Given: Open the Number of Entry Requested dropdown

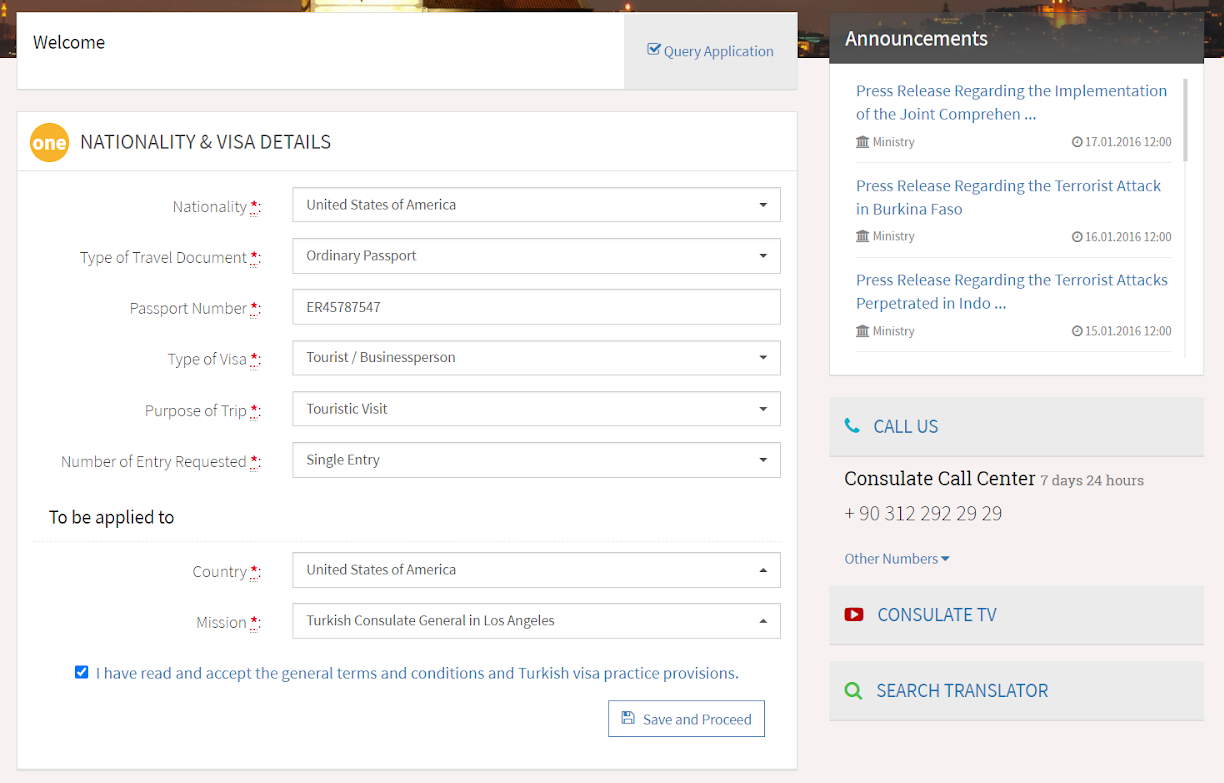Looking at the screenshot, I should 536,460.
